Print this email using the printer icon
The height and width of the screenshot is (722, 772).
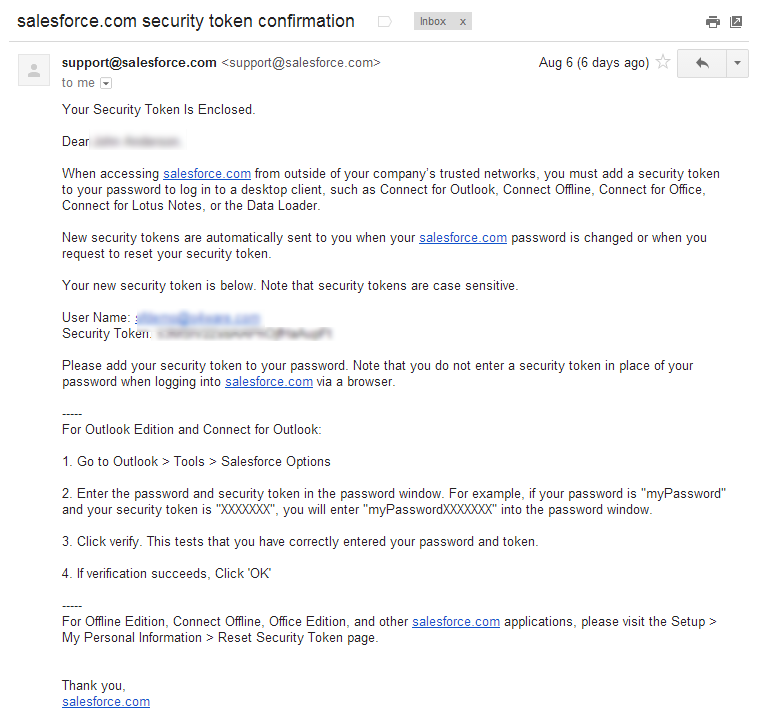(712, 22)
